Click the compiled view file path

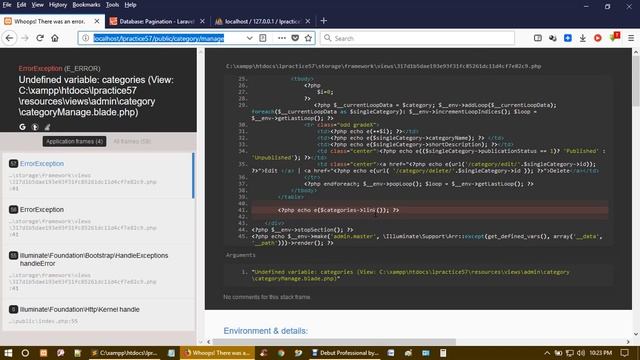pos(383,66)
